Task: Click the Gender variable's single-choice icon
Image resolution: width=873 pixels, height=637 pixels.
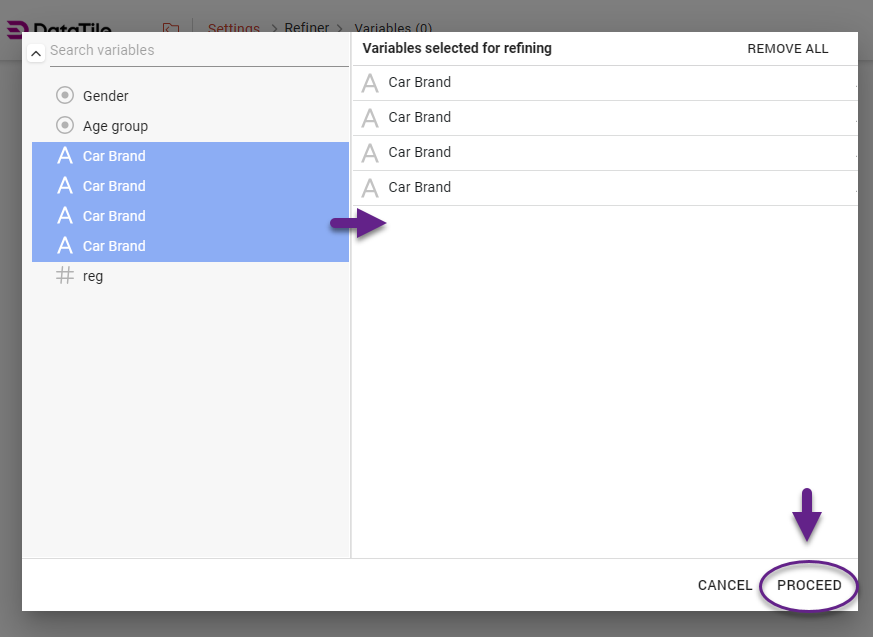Action: 65,96
